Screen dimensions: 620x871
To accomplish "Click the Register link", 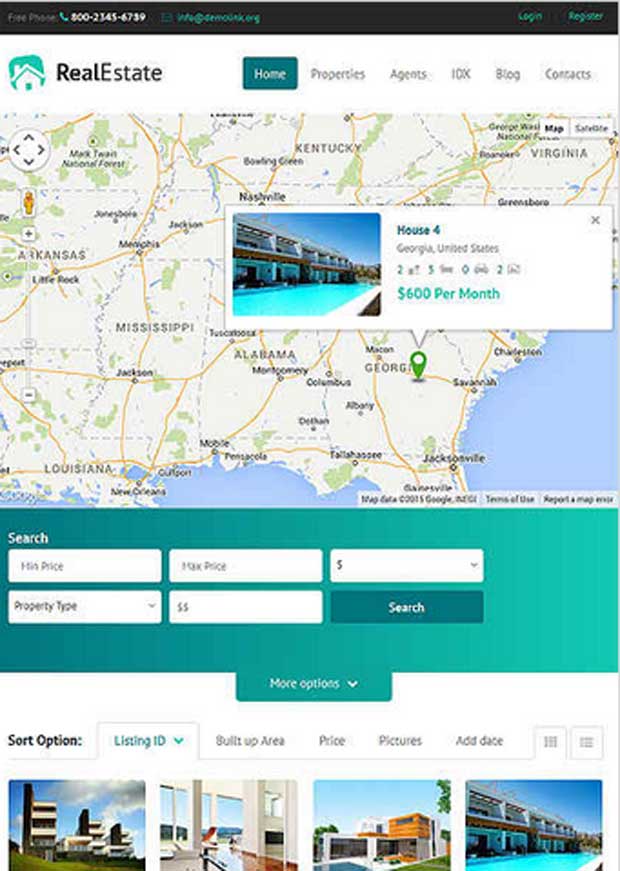I will click(x=586, y=17).
